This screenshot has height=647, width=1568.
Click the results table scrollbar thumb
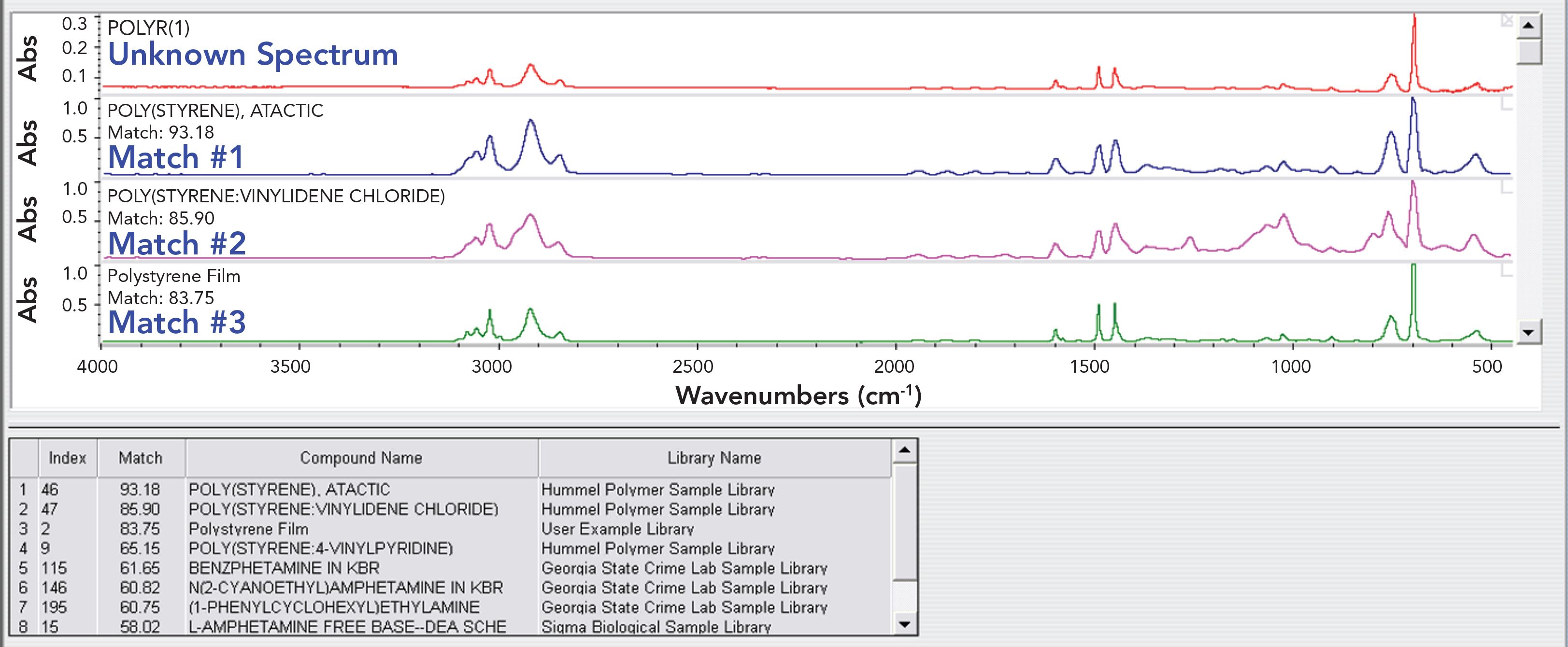904,523
